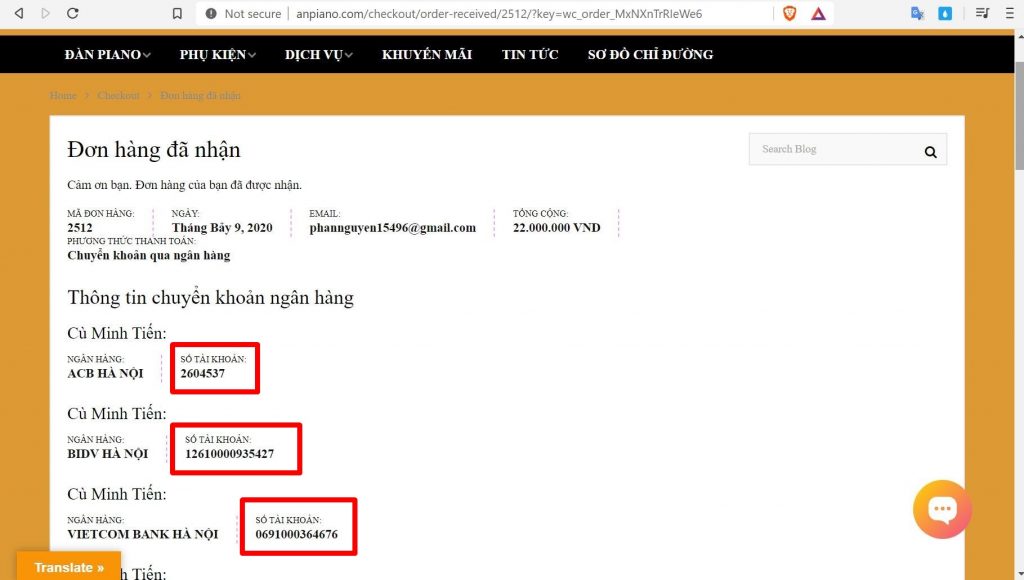Click the Home breadcrumb link
Viewport: 1024px width, 580px height.
pyautogui.click(x=63, y=96)
